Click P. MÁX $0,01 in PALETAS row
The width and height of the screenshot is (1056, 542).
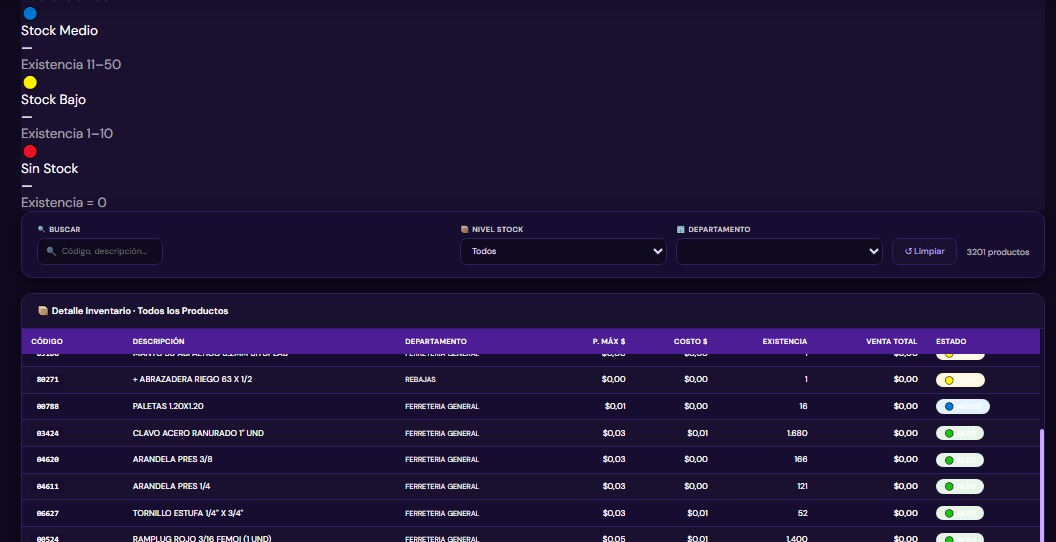pos(614,407)
